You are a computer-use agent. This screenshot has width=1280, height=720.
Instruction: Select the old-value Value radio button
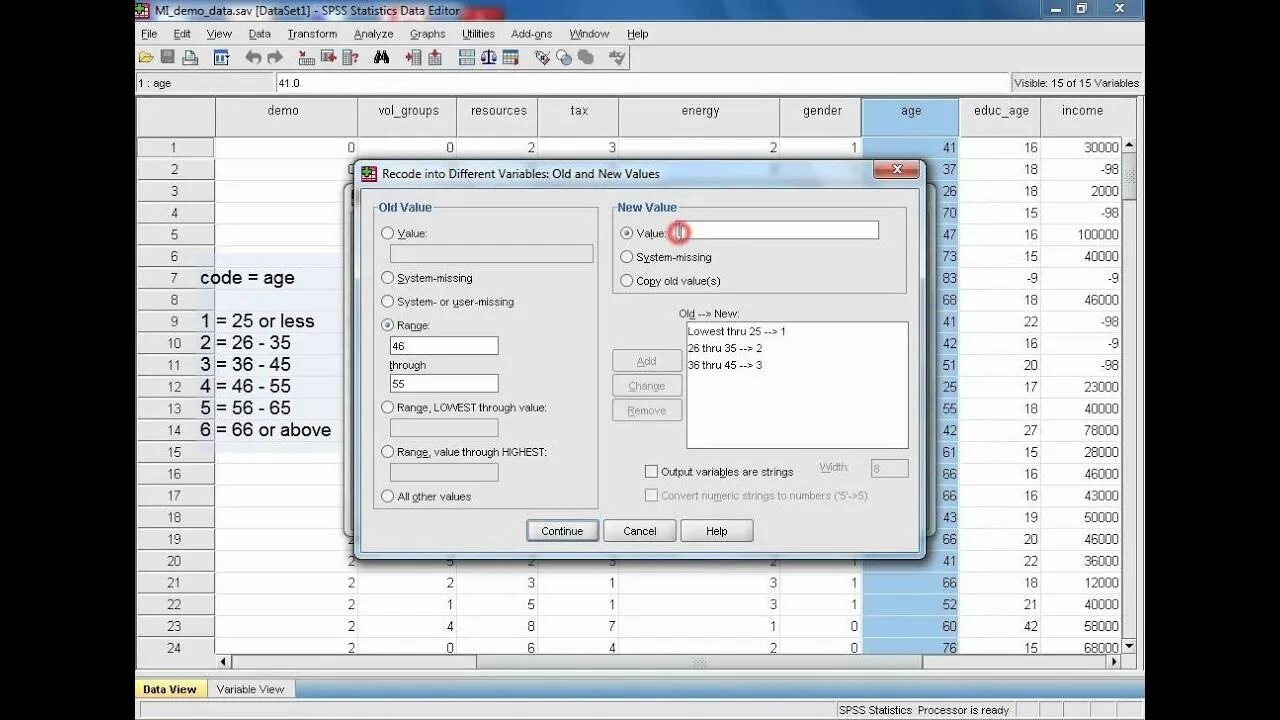click(x=388, y=233)
